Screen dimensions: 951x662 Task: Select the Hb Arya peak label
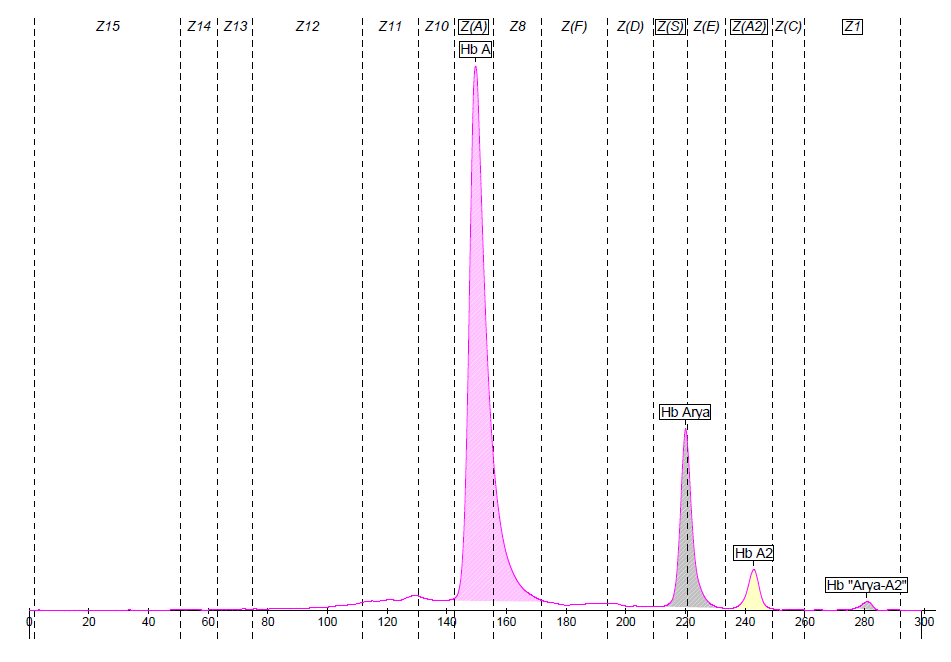click(x=685, y=412)
